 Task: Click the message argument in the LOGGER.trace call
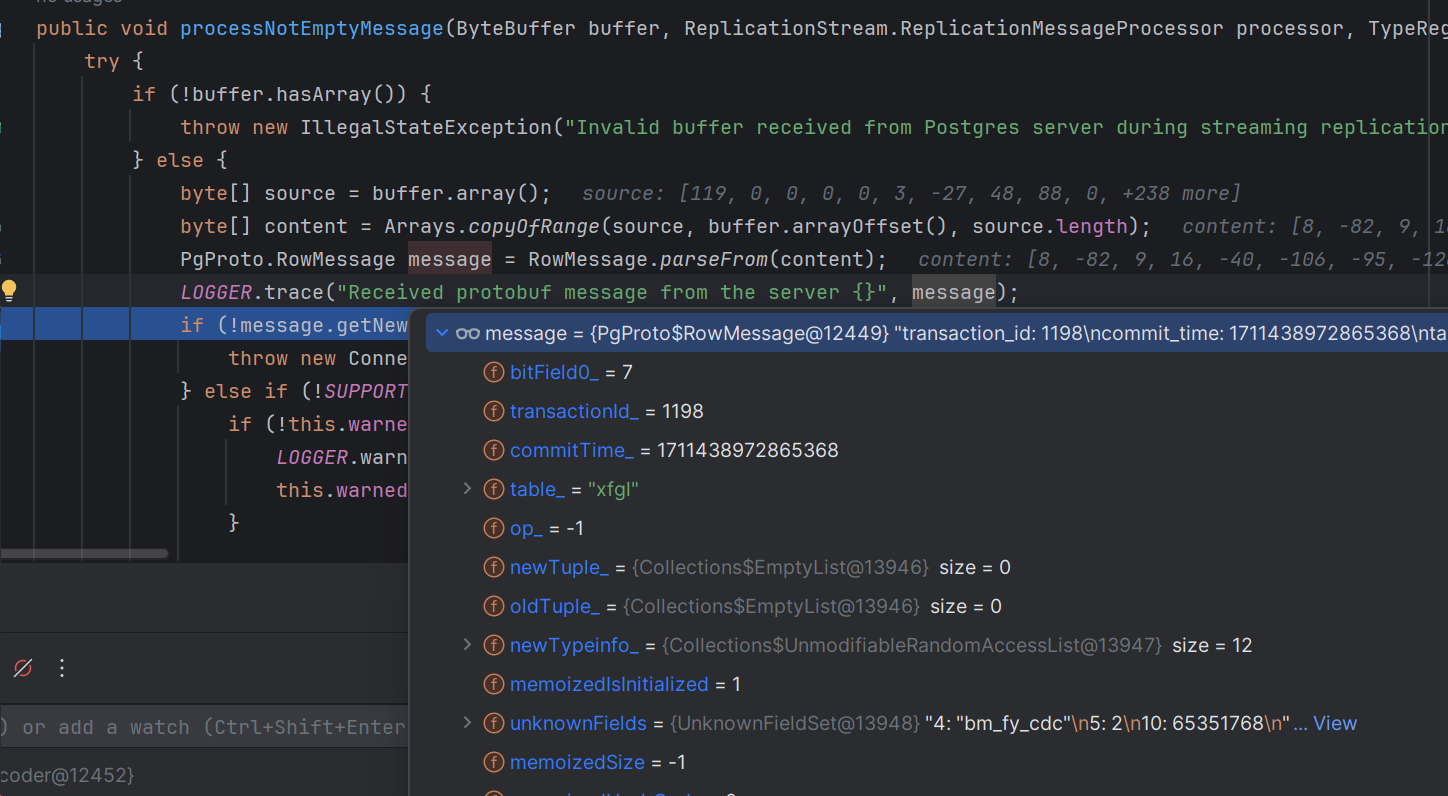pos(954,292)
